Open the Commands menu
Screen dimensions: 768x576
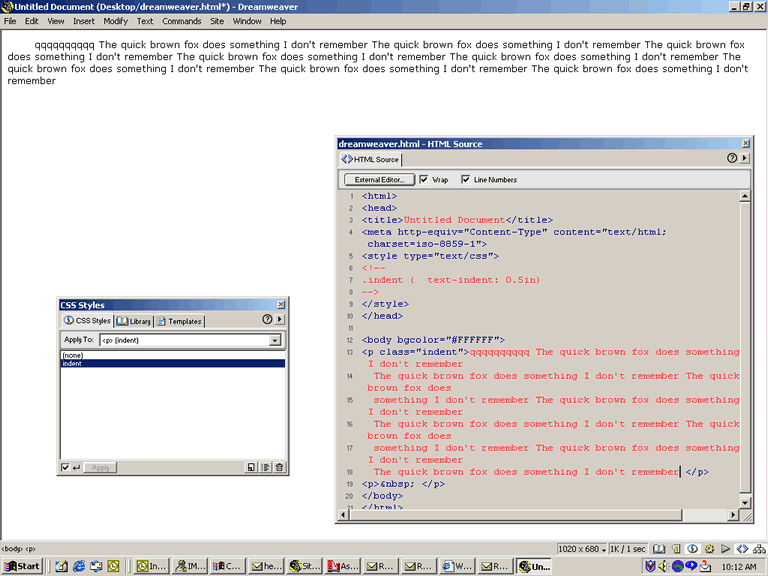182,21
